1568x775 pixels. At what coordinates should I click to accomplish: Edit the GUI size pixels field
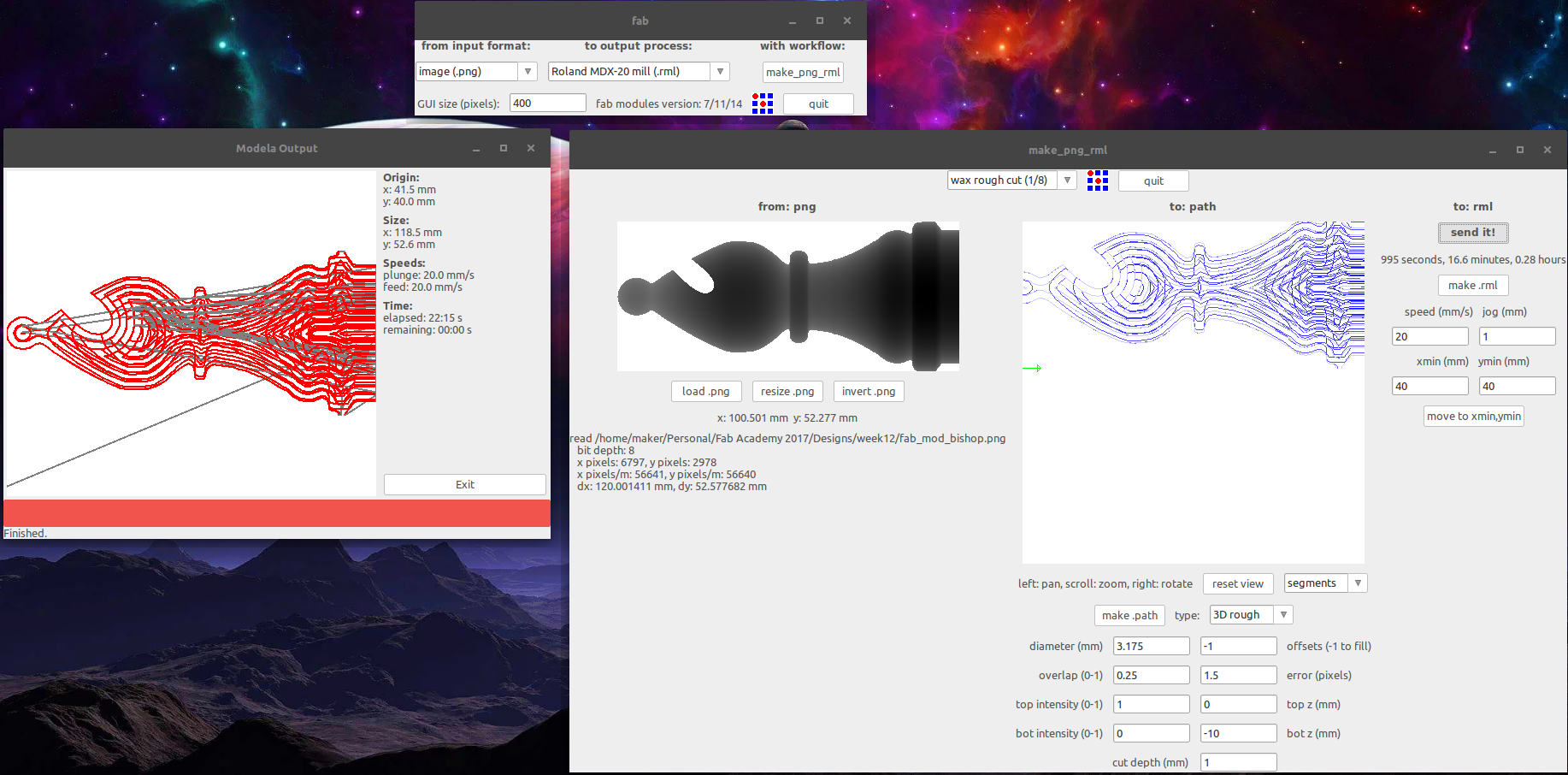548,104
